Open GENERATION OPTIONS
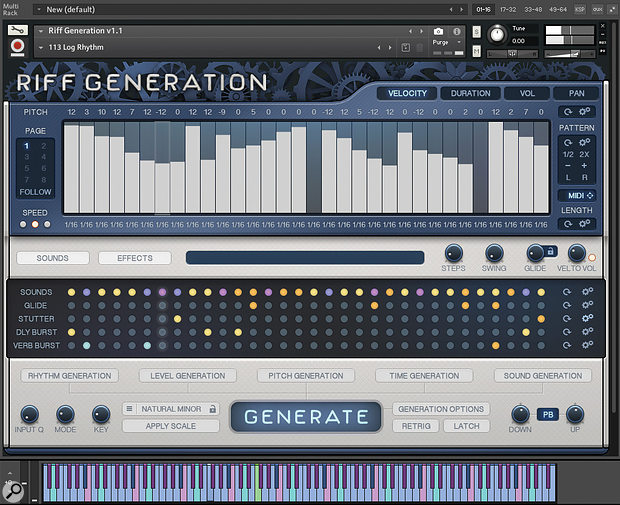This screenshot has width=620, height=505. tap(441, 409)
